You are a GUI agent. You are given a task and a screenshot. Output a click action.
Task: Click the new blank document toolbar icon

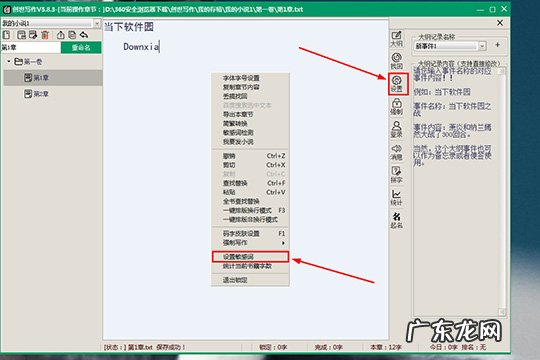coord(7,34)
